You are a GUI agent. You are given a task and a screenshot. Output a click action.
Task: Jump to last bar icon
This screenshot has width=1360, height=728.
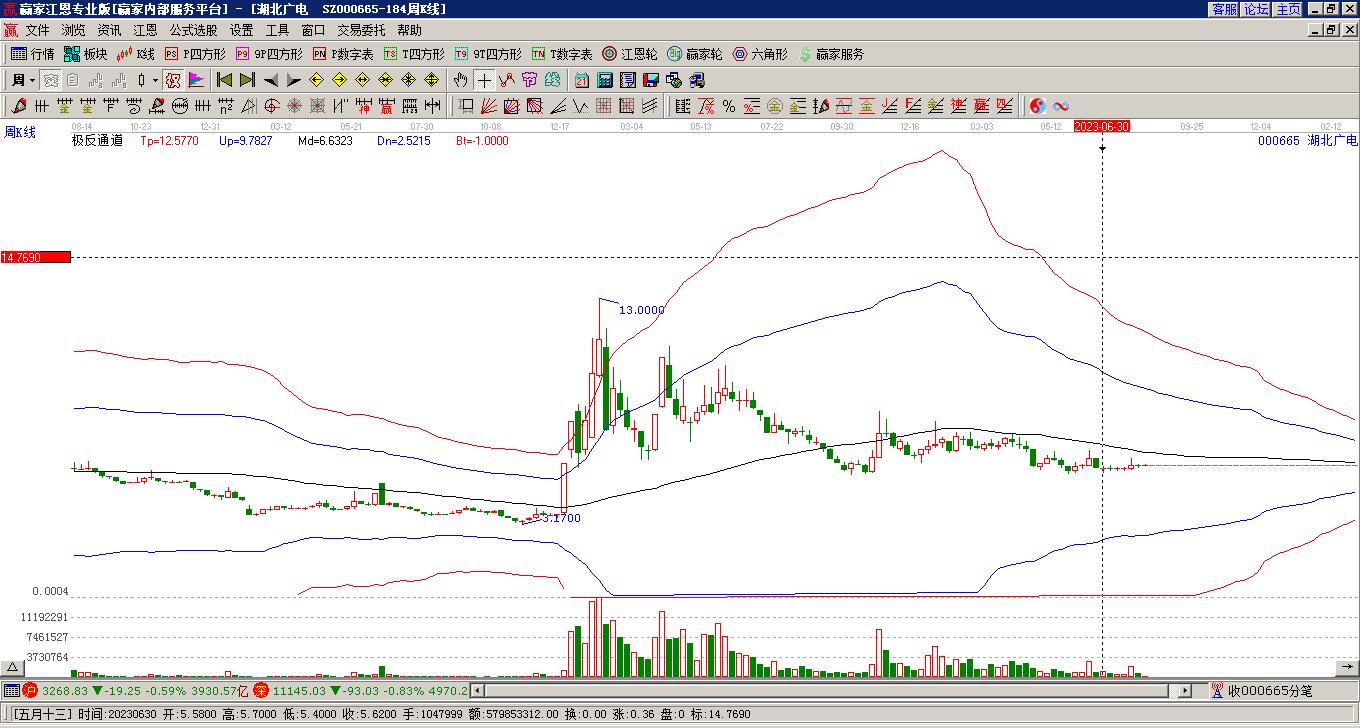(x=248, y=80)
